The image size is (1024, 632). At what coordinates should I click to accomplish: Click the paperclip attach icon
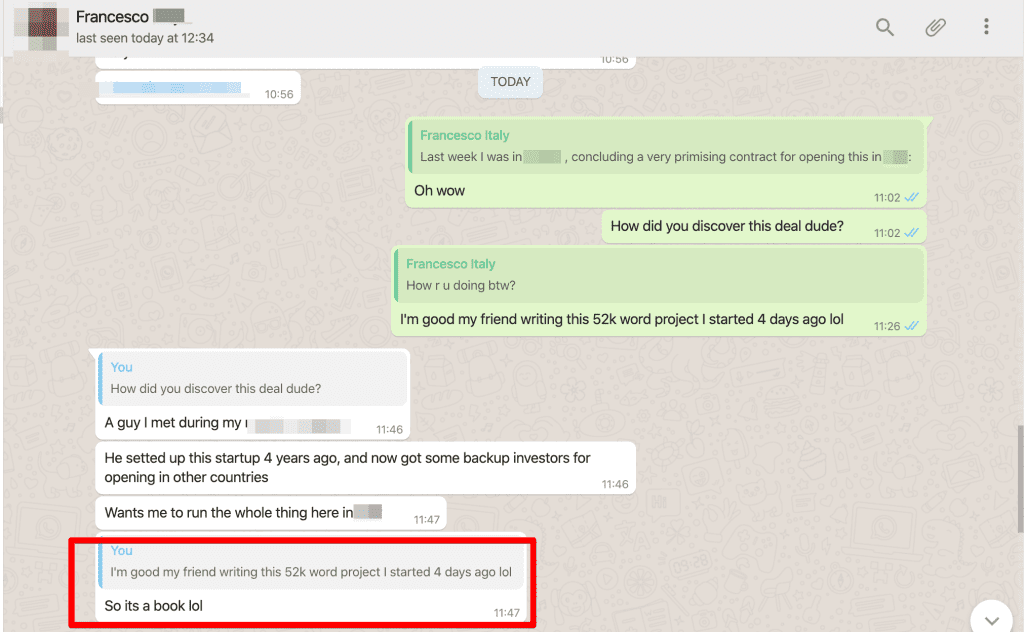[935, 27]
